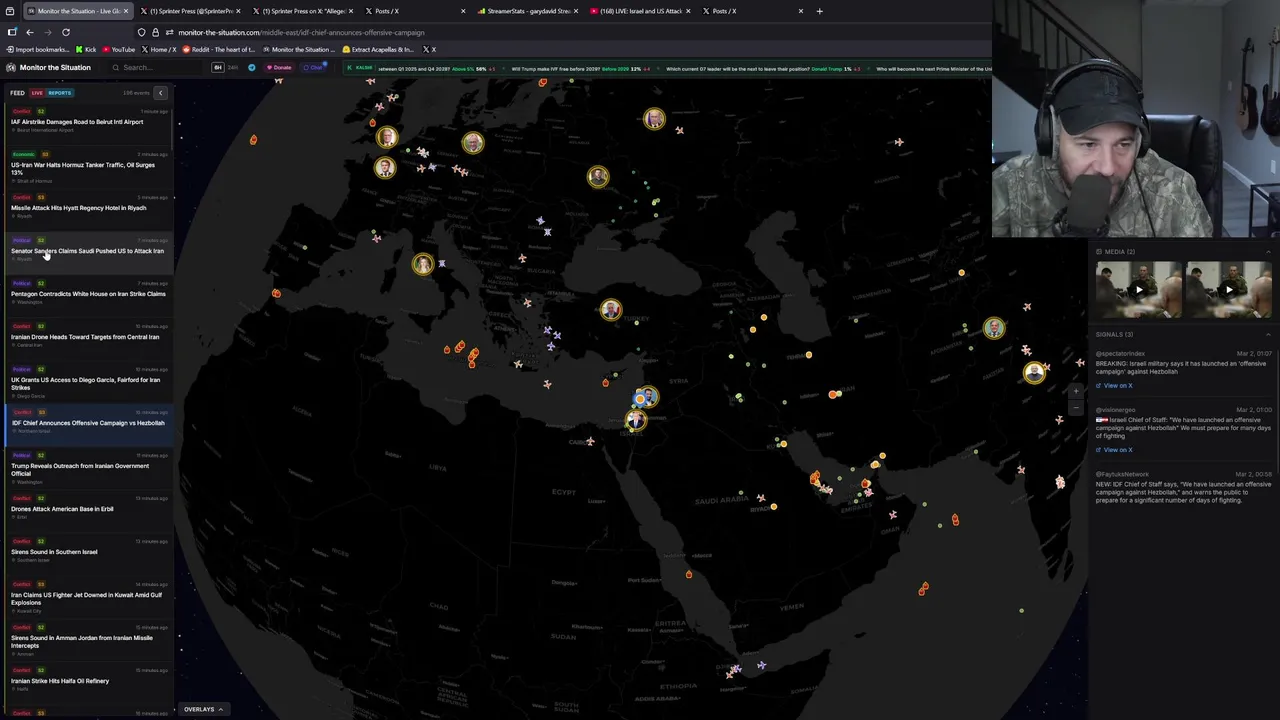The width and height of the screenshot is (1280, 720).
Task: Click the shield tracking protection icon
Action: pos(141,32)
